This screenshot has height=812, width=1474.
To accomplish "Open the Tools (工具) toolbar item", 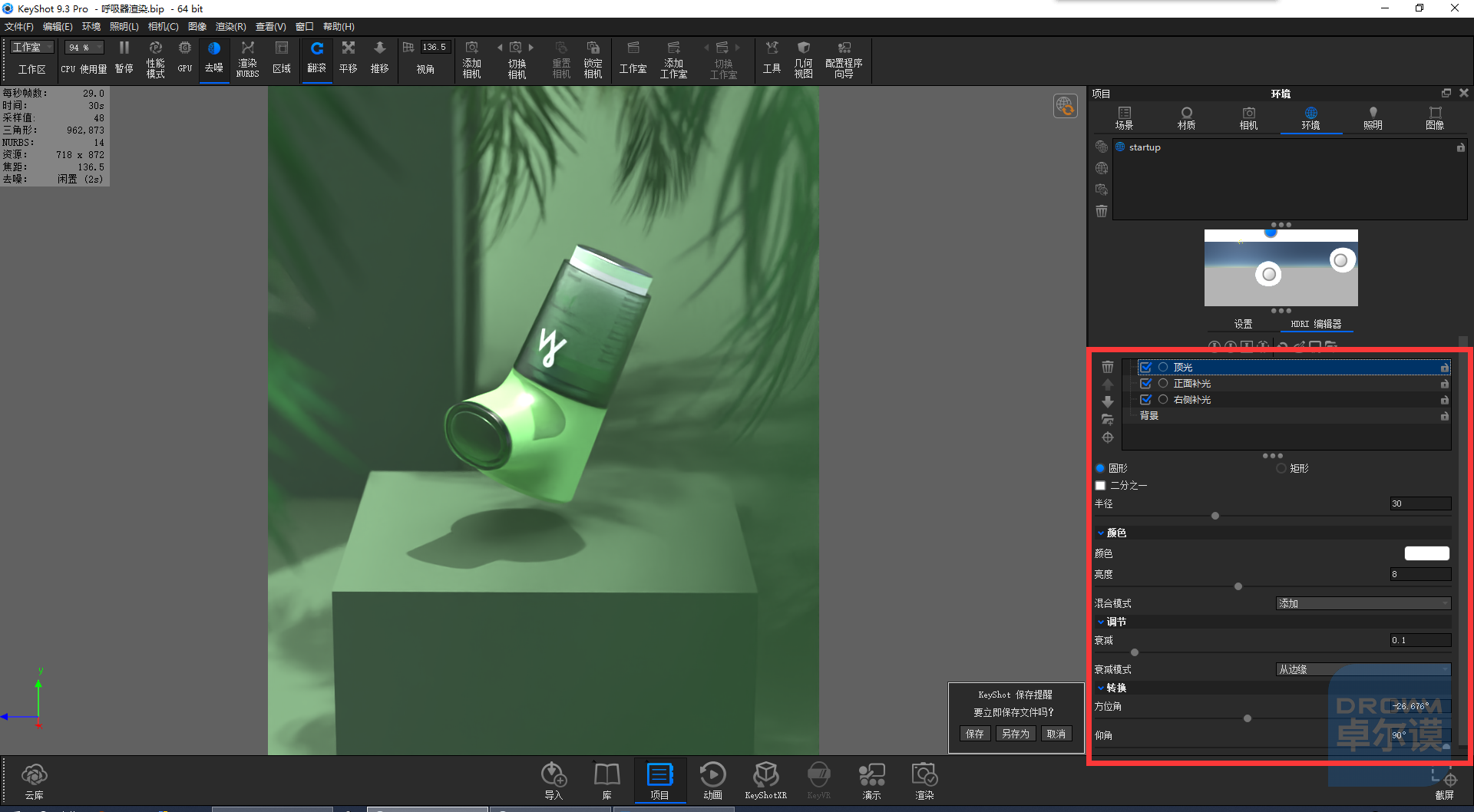I will pyautogui.click(x=772, y=58).
